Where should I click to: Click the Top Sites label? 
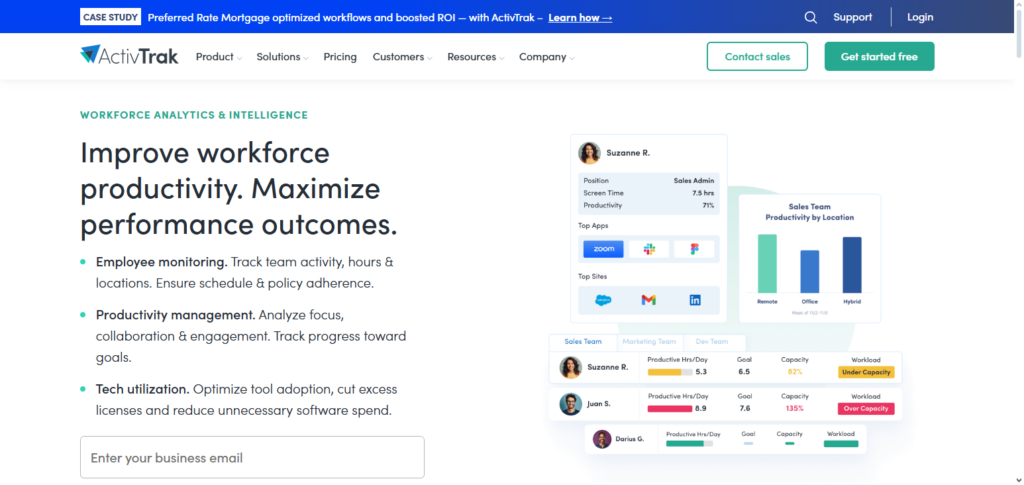tap(592, 277)
